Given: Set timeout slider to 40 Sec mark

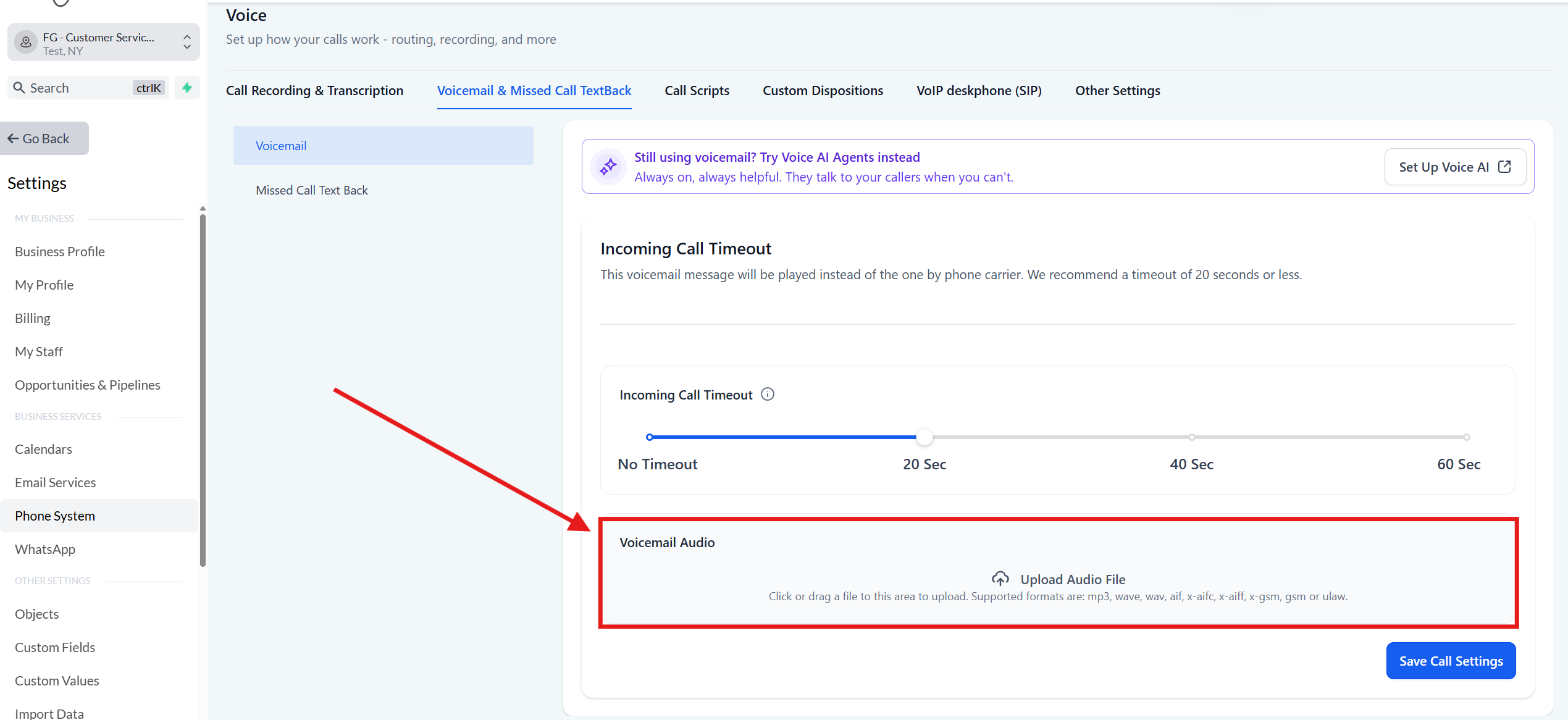Looking at the screenshot, I should click(1191, 437).
